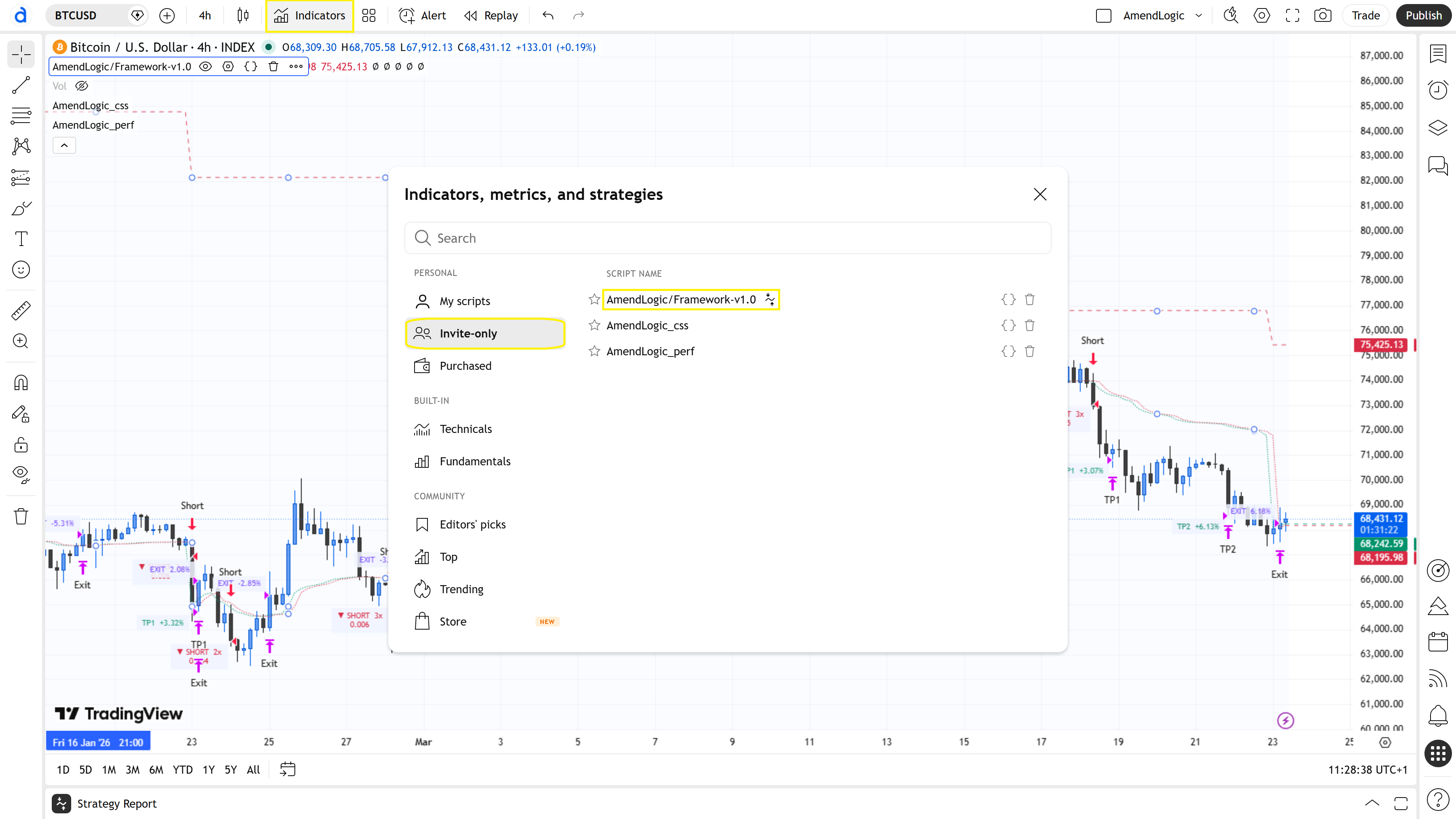The width and height of the screenshot is (1456, 819).
Task: Select the Ruler measure tool
Action: 20,310
